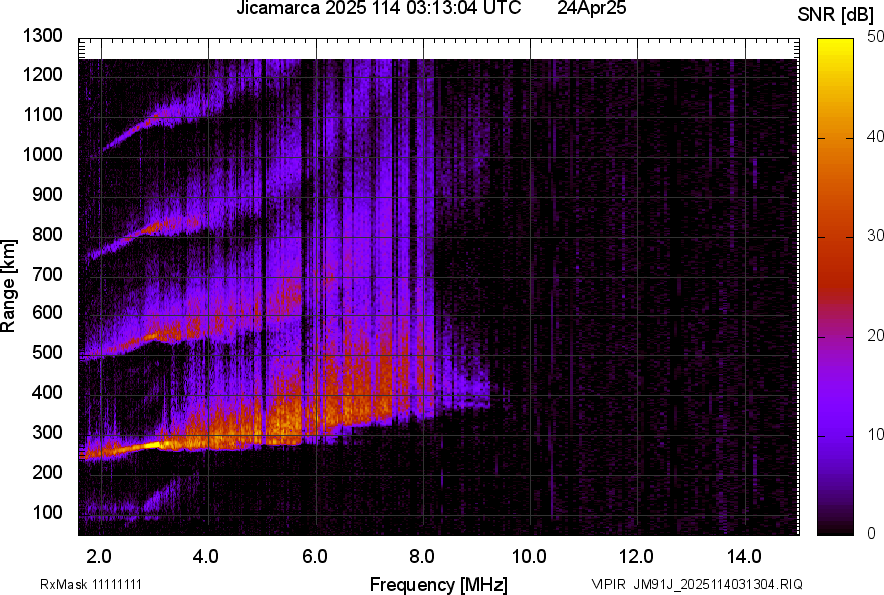Click the frequency tick label 14.0
The width and height of the screenshot is (884, 595).
coord(744,557)
